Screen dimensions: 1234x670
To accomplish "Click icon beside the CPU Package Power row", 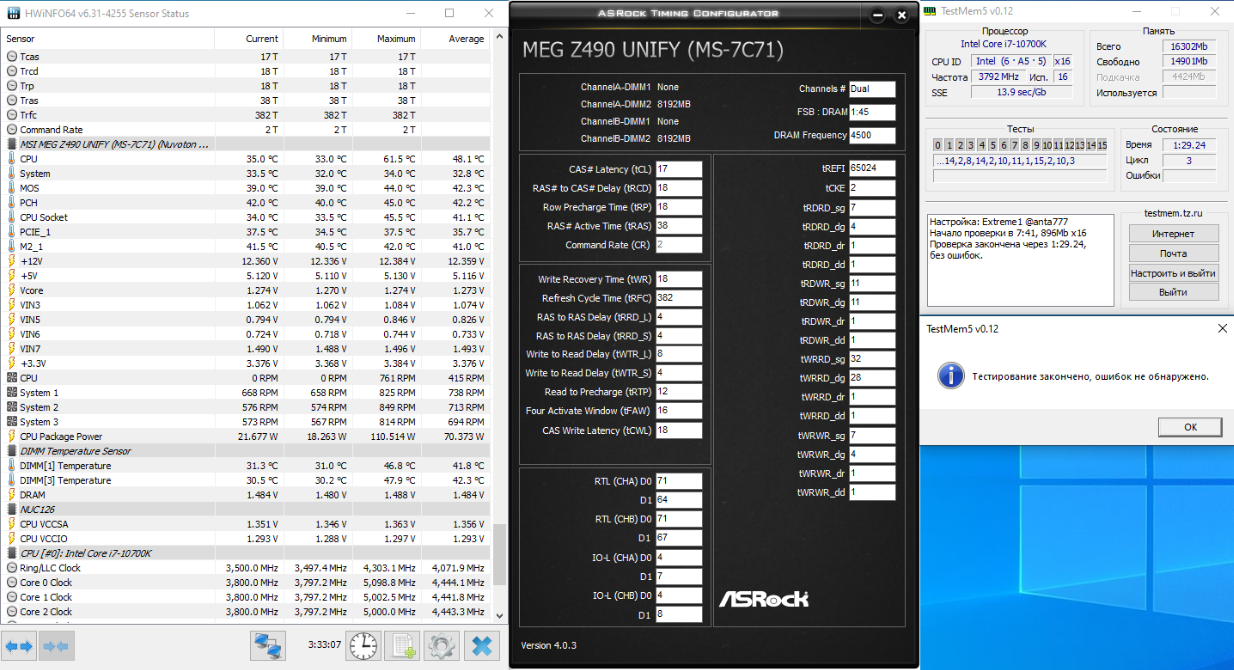I will pos(11,436).
